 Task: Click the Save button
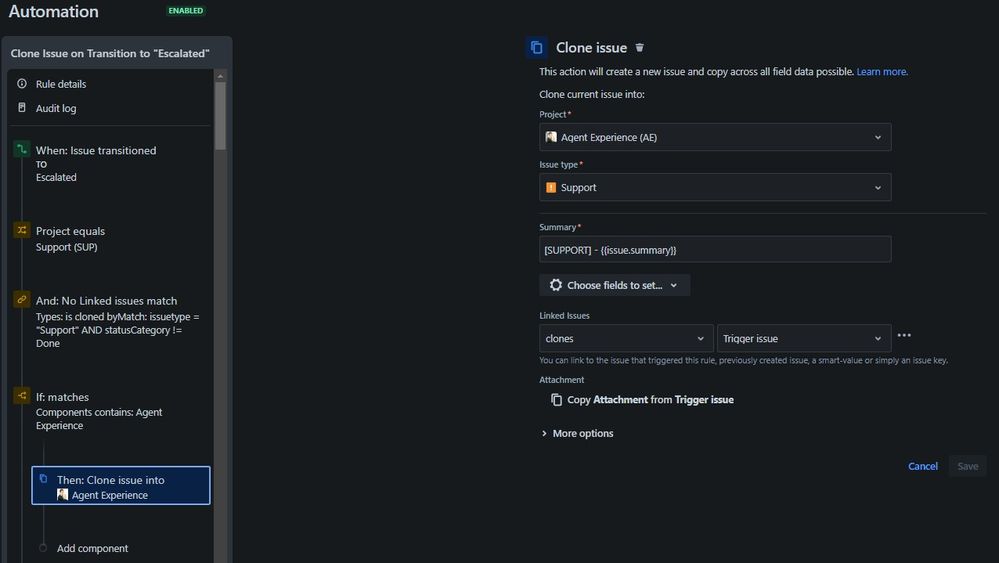[967, 466]
